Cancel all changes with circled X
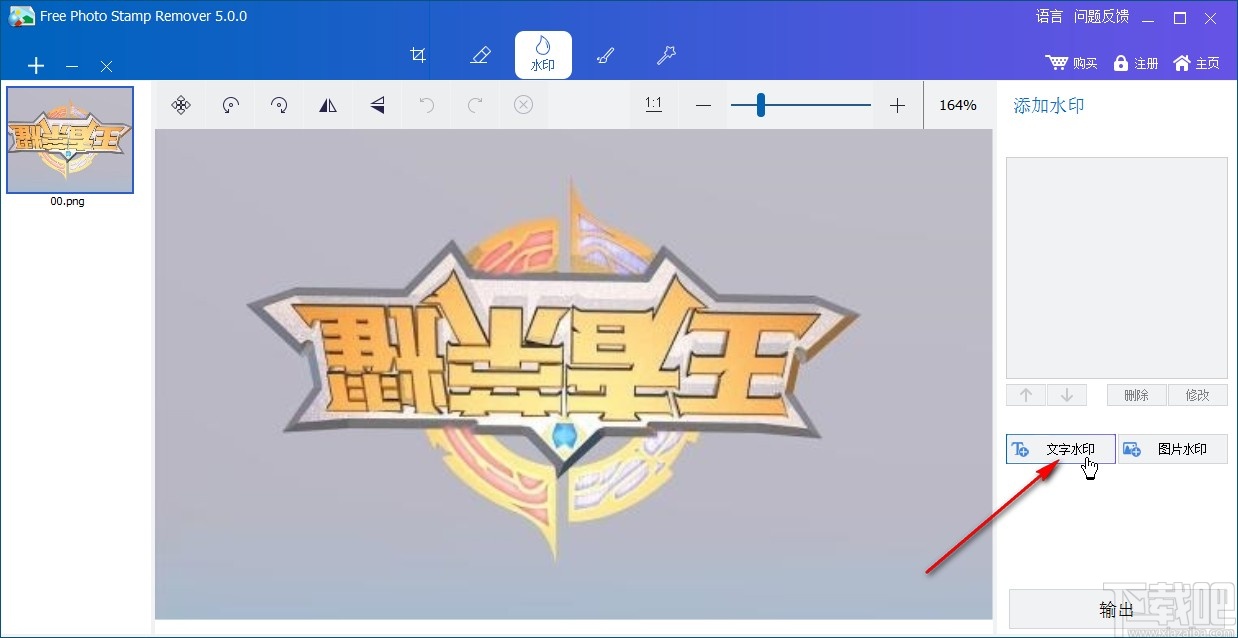This screenshot has width=1238, height=638. tap(523, 105)
